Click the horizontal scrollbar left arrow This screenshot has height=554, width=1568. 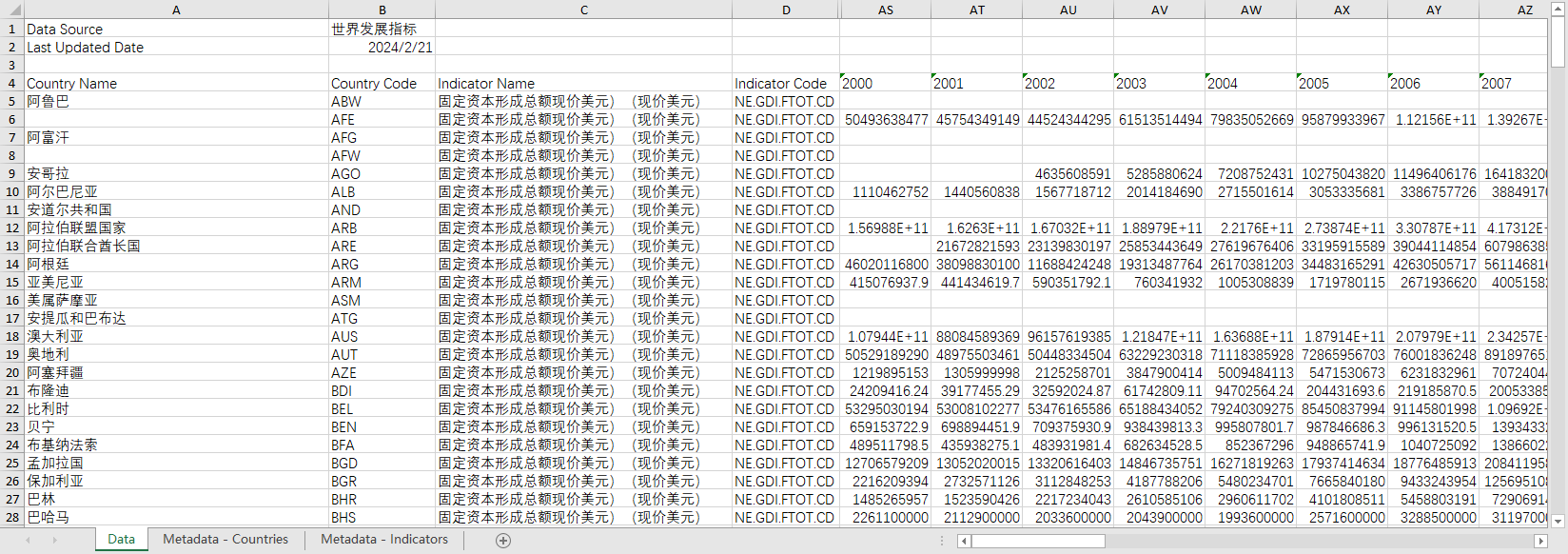pyautogui.click(x=964, y=541)
